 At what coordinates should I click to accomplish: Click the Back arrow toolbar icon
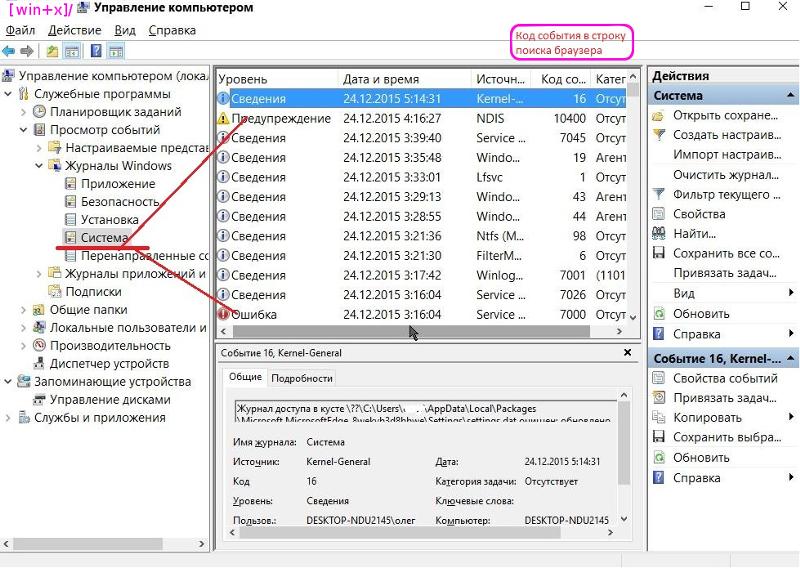point(9,51)
